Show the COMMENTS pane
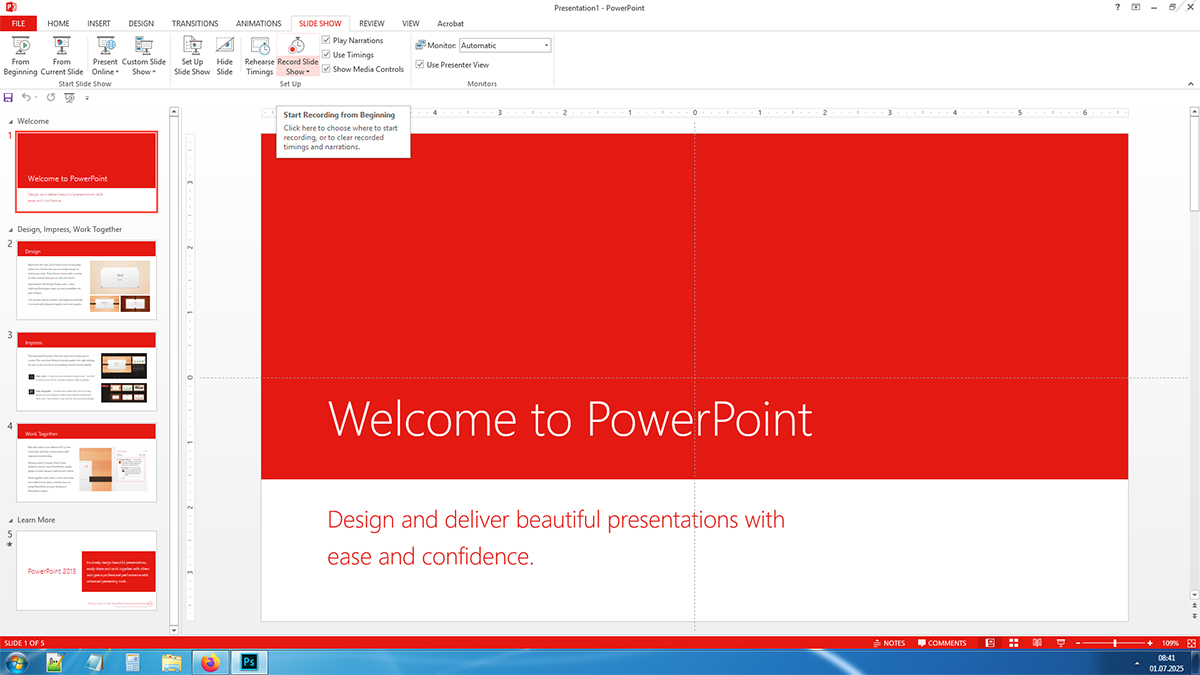 [x=941, y=643]
